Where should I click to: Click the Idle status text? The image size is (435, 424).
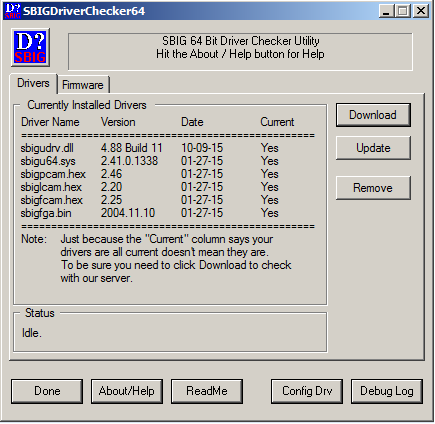(32, 333)
